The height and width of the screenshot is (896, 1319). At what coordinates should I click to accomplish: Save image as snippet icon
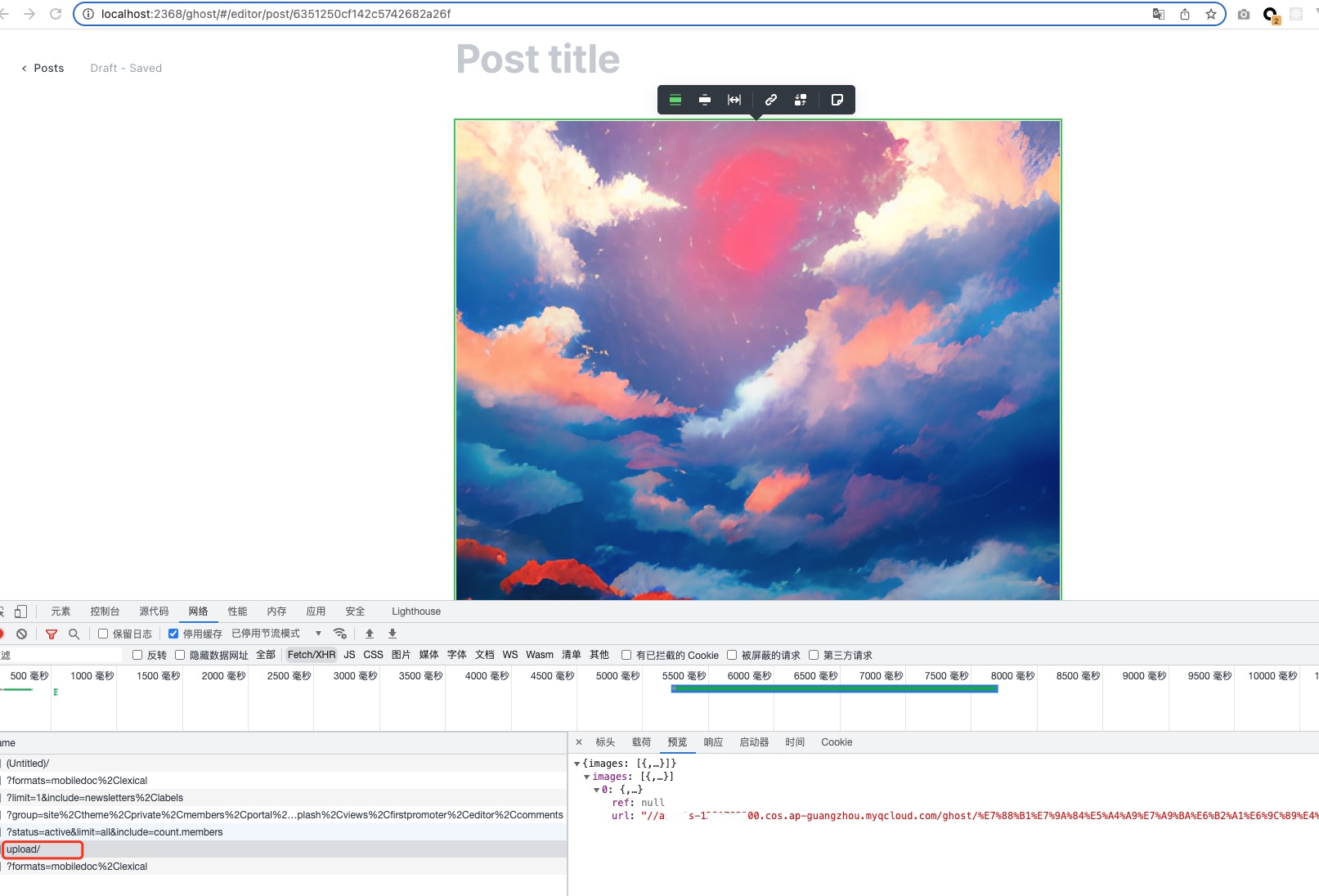pos(837,100)
